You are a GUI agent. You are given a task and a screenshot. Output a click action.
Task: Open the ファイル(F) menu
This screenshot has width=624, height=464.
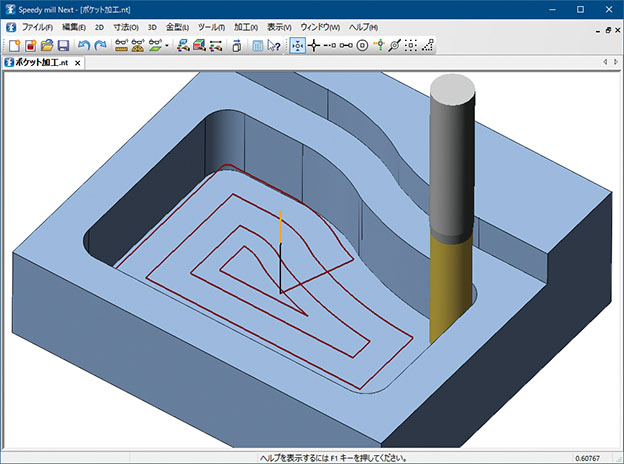pyautogui.click(x=37, y=27)
